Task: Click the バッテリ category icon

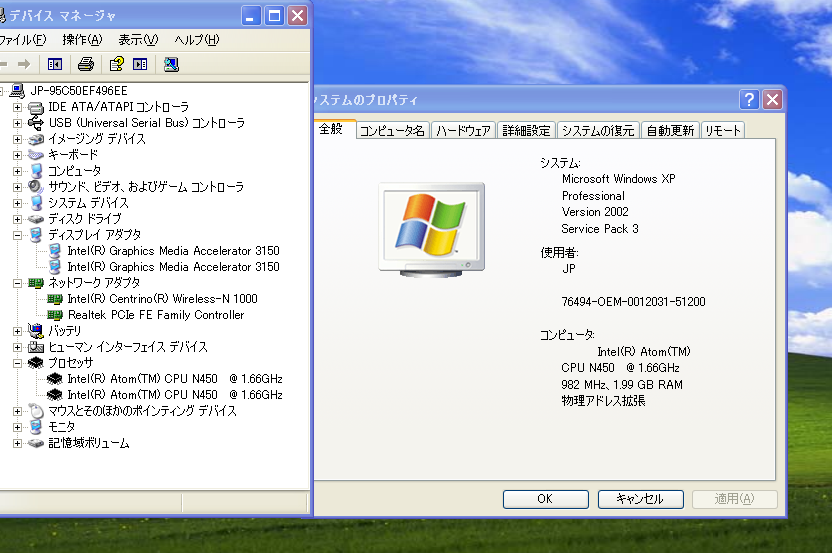Action: (36, 331)
